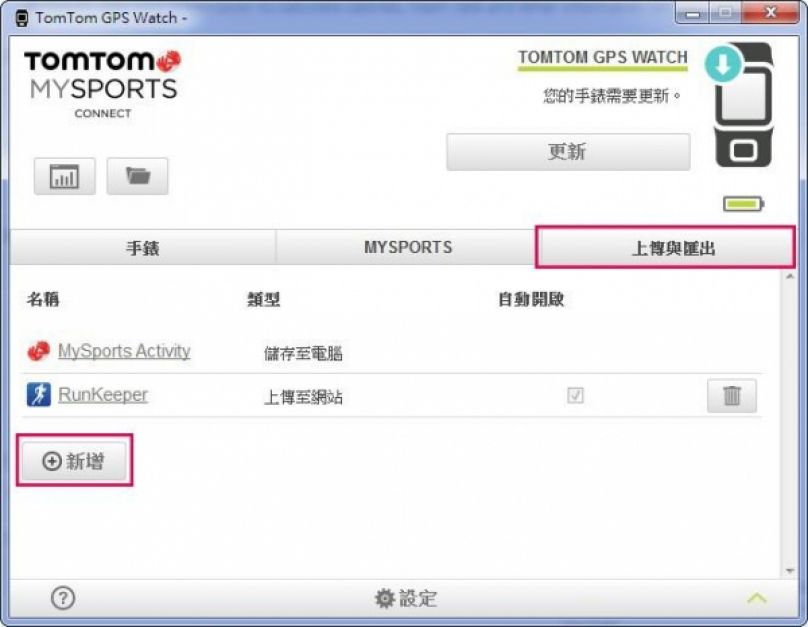
Task: Click the scrollbar down arrow
Action: tap(790, 571)
